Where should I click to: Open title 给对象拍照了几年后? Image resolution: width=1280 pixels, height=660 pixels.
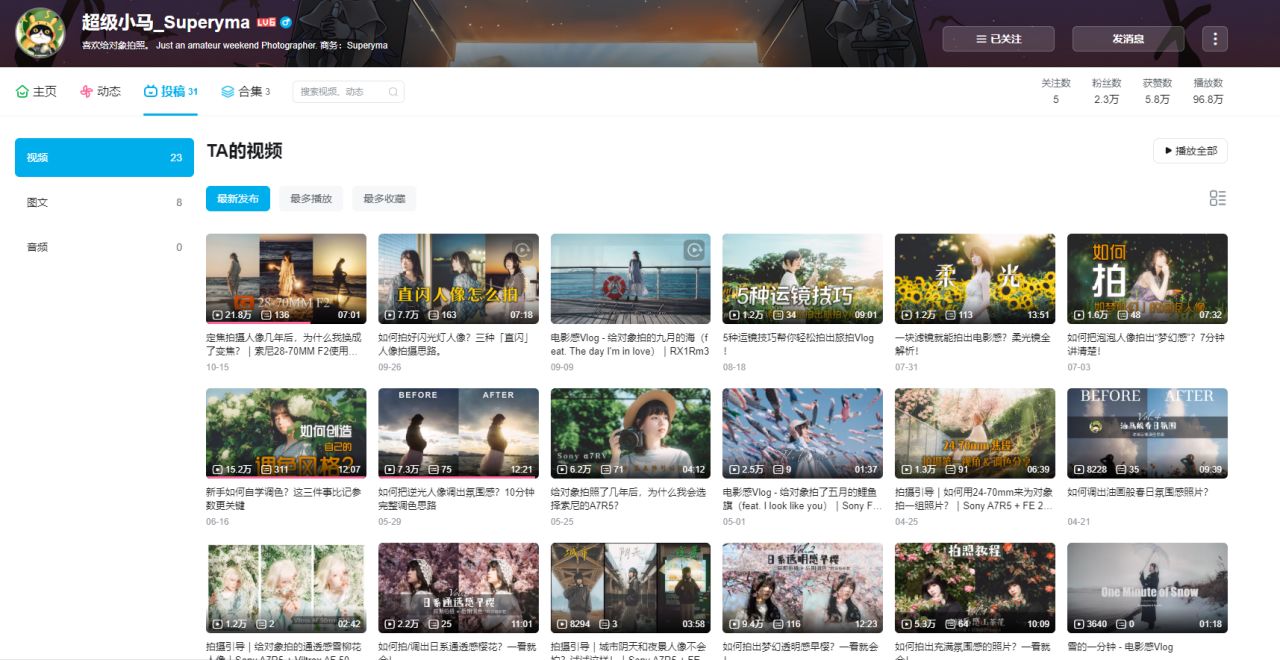tap(628, 498)
